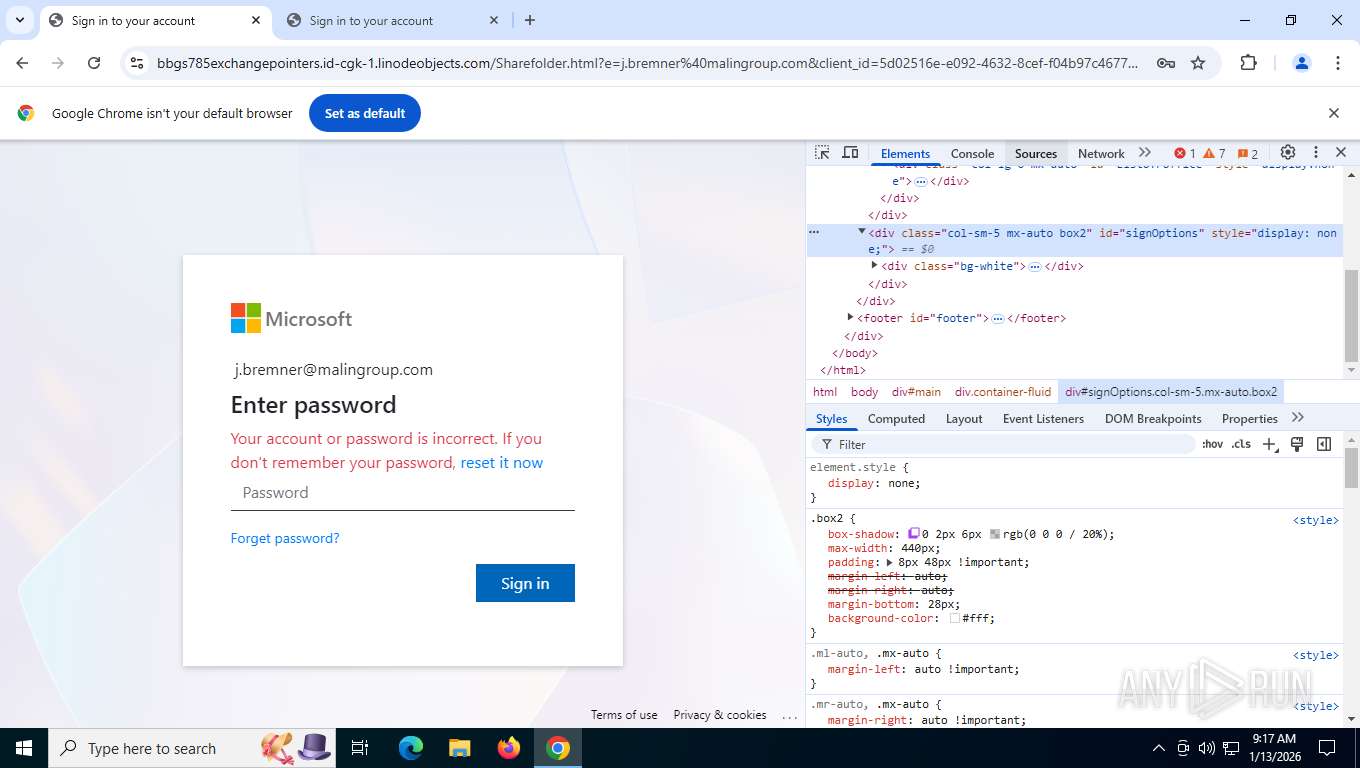Image resolution: width=1360 pixels, height=768 pixels.
Task: Select body in the breadcrumb bar
Action: [x=864, y=392]
